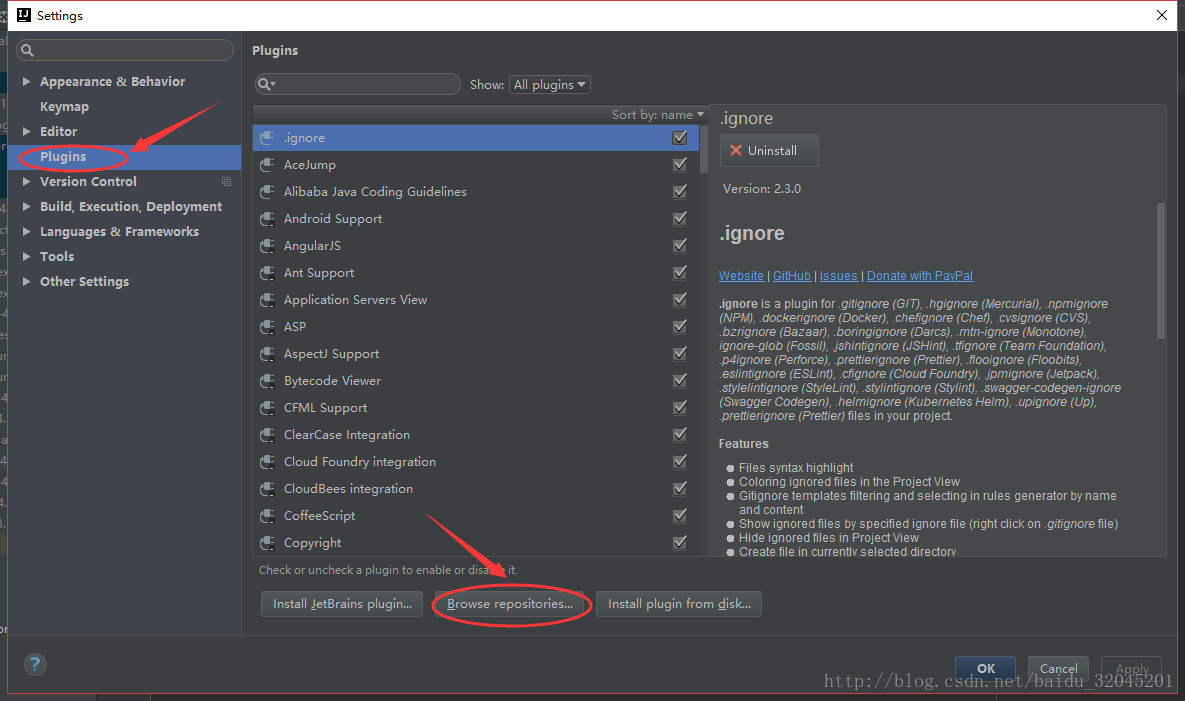This screenshot has height=701, width=1185.
Task: Open the Sort by name dropdown
Action: 657,115
